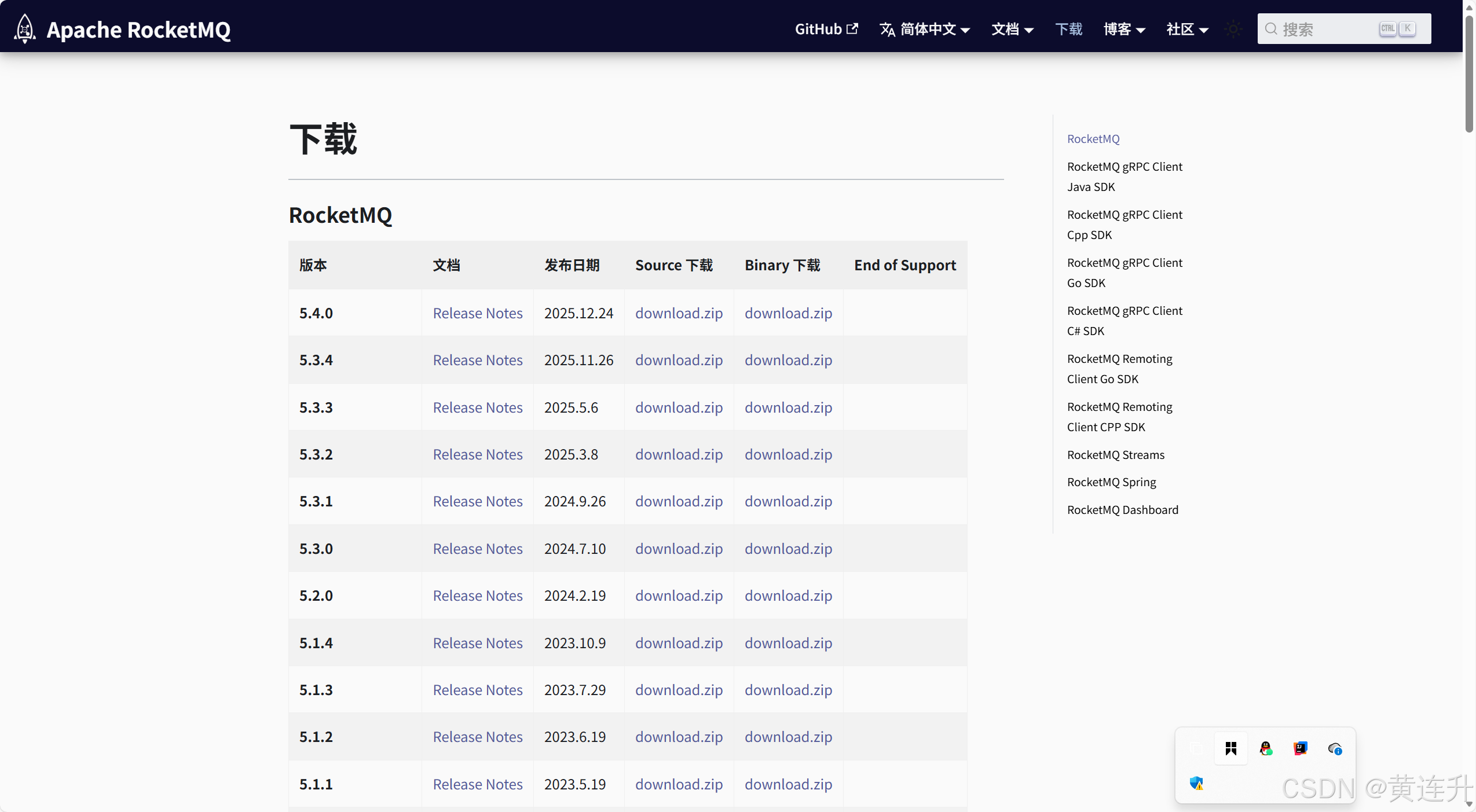Click the faint overlapping-squares tray icon

coord(1196,748)
